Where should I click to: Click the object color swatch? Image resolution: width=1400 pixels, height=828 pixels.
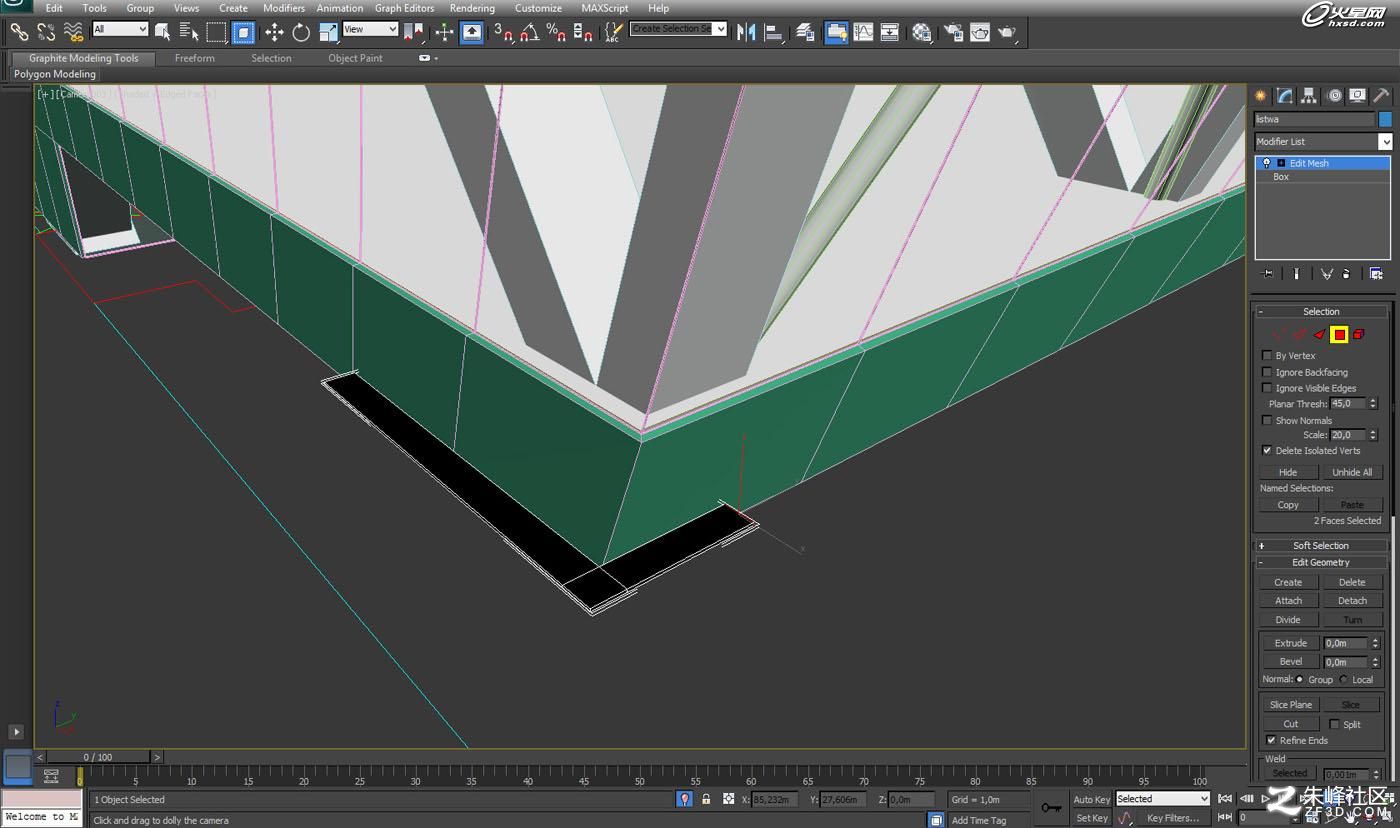[x=1385, y=119]
